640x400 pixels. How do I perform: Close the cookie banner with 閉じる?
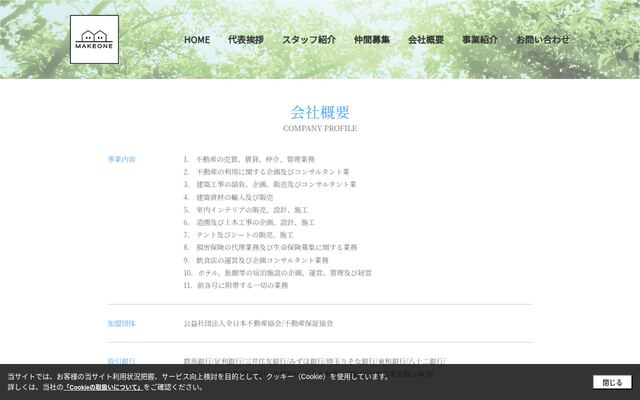(x=612, y=382)
